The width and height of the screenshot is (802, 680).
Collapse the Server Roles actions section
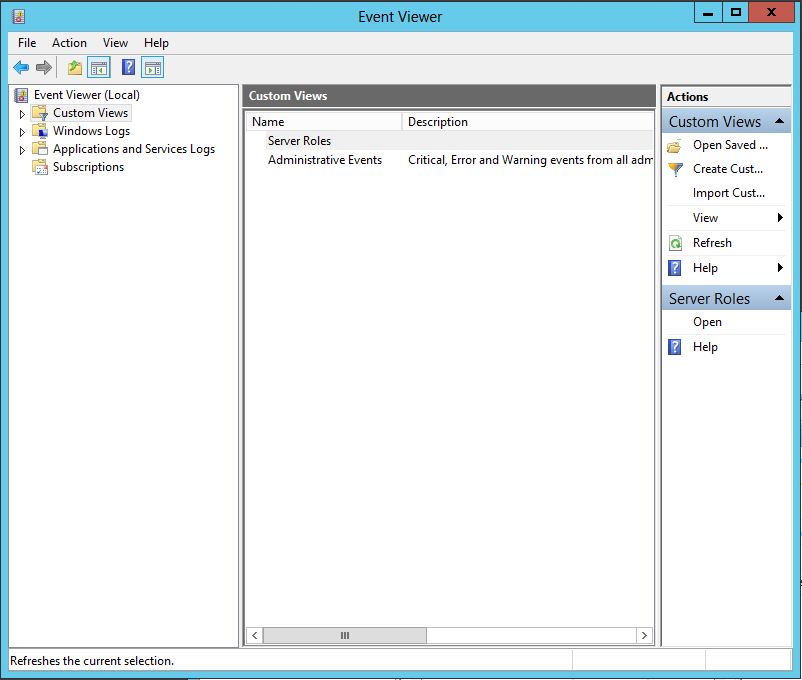tap(778, 299)
